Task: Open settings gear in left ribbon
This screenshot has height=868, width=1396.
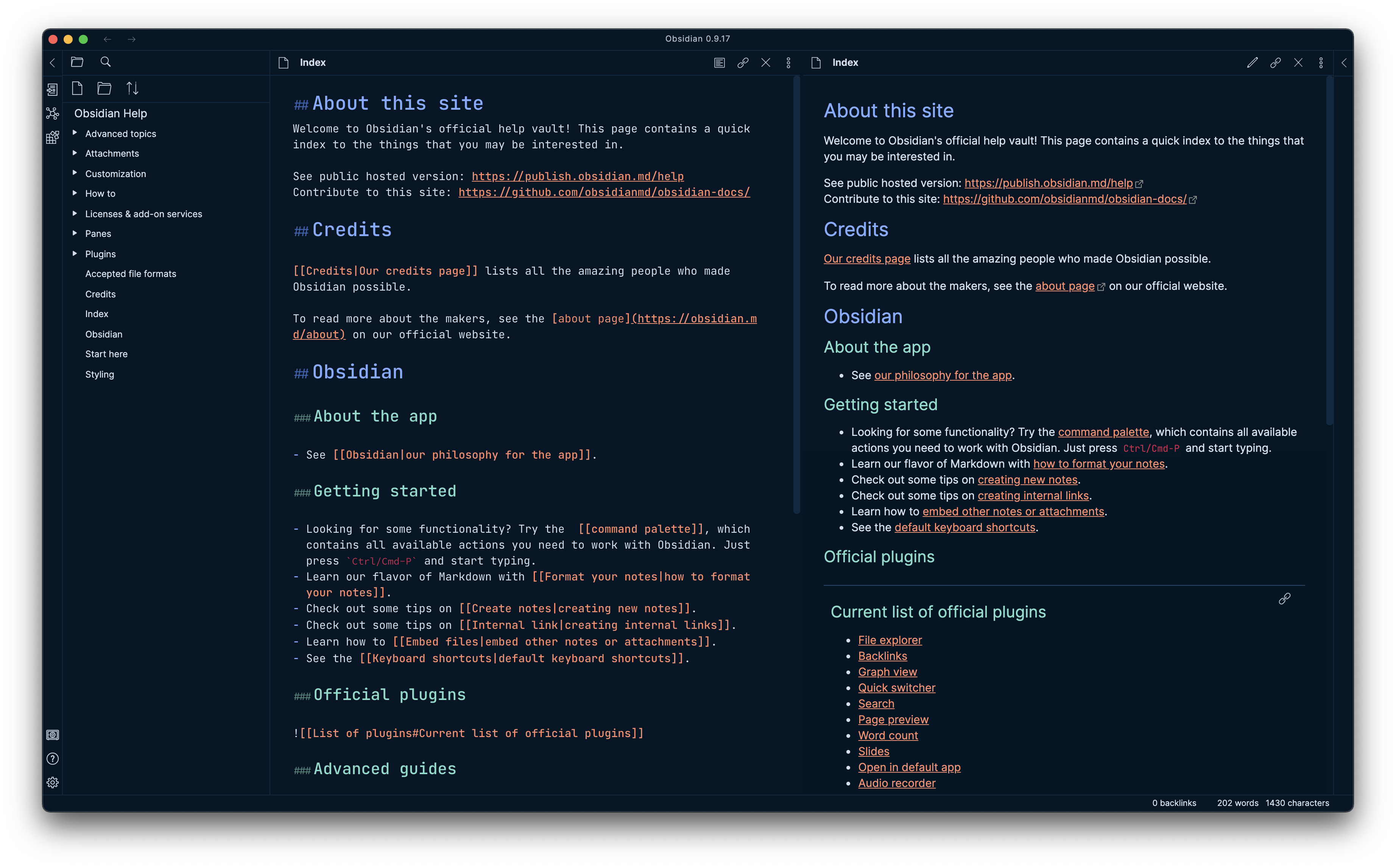Action: coord(52,782)
